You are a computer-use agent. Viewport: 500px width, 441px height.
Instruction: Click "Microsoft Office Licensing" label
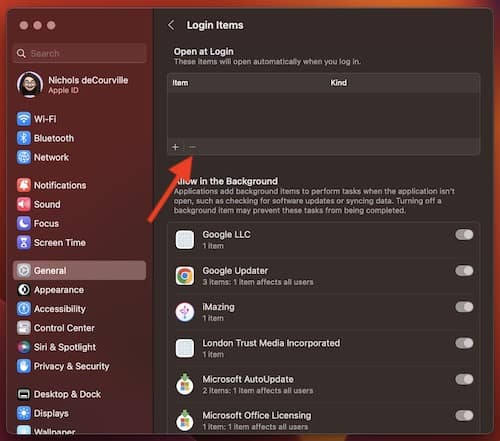257,415
